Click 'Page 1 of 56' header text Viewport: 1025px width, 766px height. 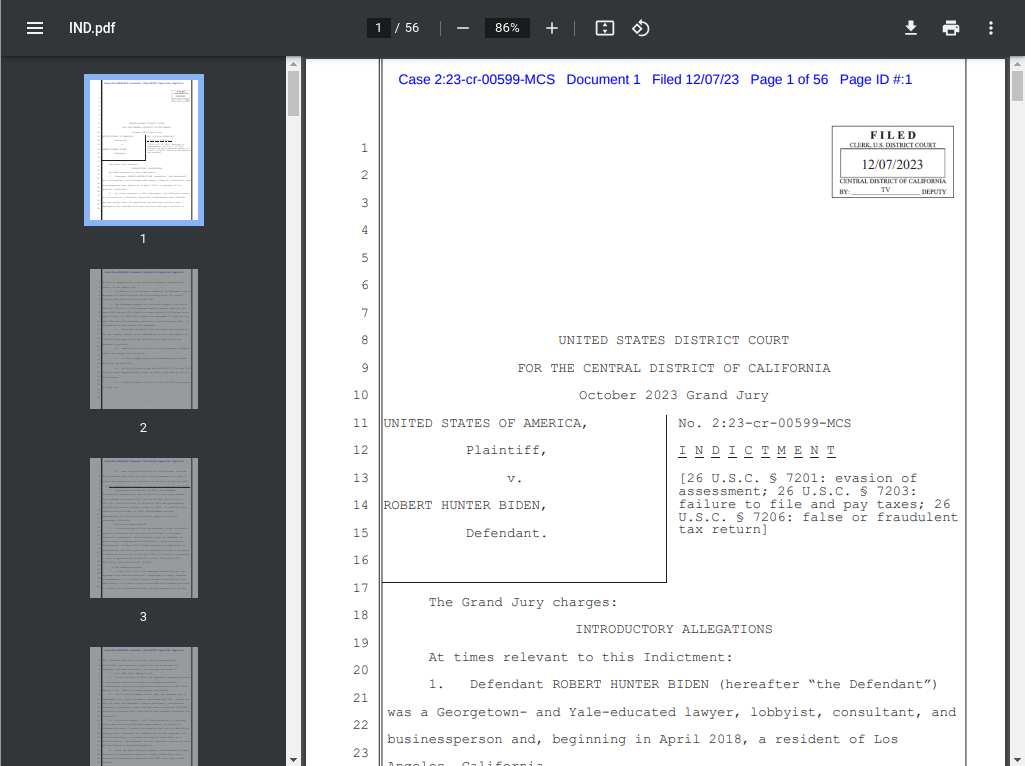[789, 80]
